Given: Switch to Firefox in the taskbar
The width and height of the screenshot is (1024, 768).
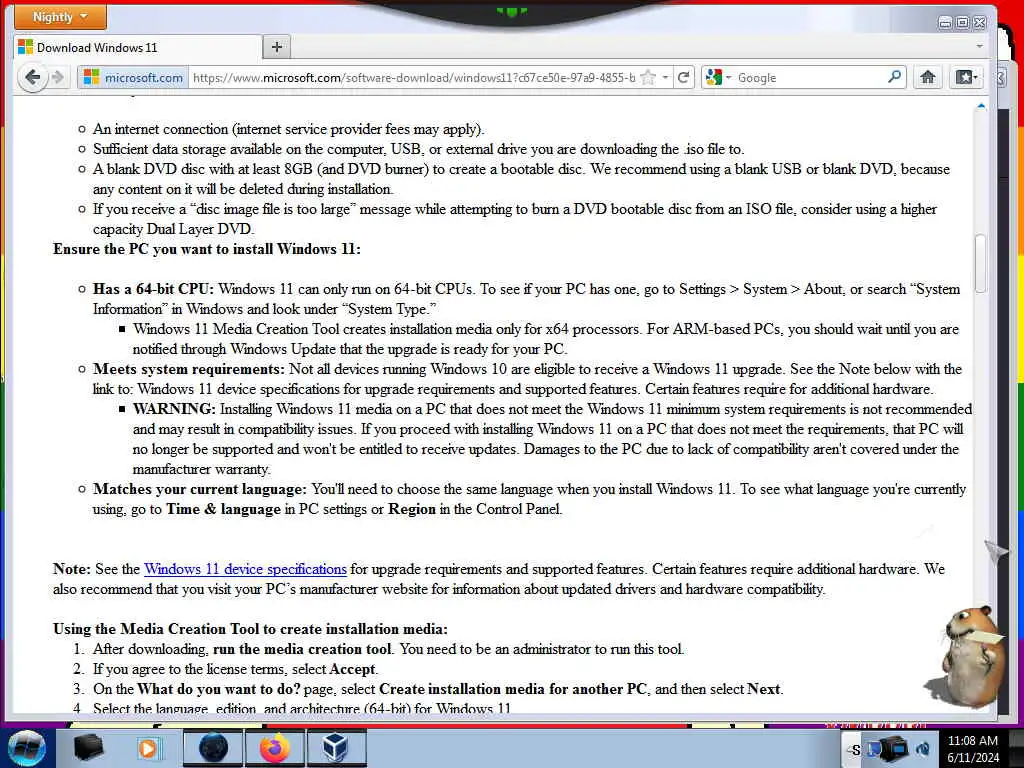Looking at the screenshot, I should [x=274, y=748].
